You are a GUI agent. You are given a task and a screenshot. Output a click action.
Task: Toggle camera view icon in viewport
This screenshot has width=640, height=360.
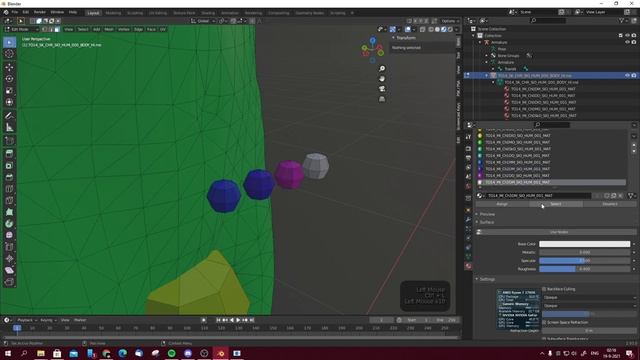382,89
